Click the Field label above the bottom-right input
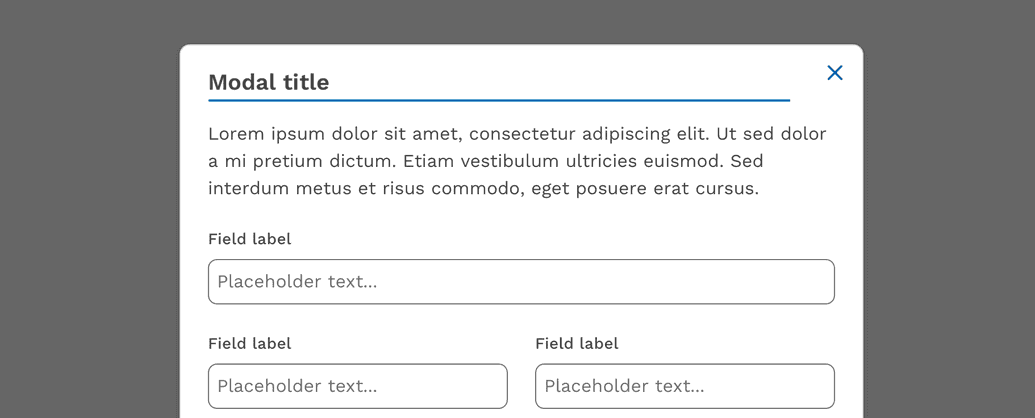 [577, 343]
